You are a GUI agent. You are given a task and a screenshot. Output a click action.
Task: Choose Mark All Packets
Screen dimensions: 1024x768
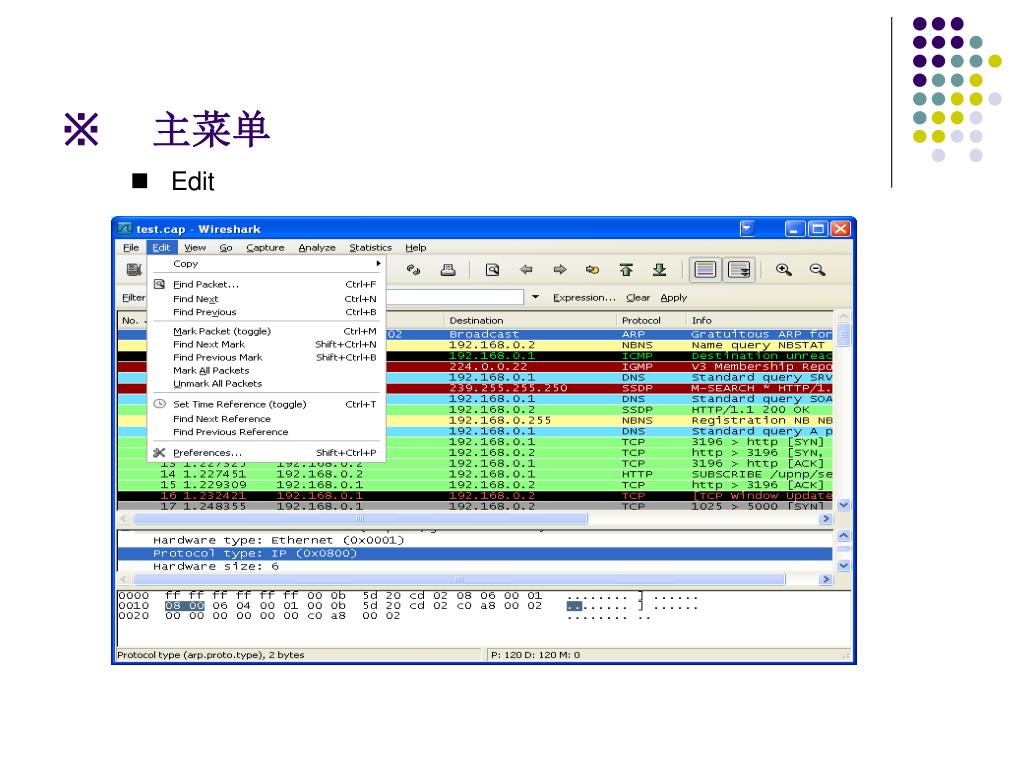[x=267, y=370]
